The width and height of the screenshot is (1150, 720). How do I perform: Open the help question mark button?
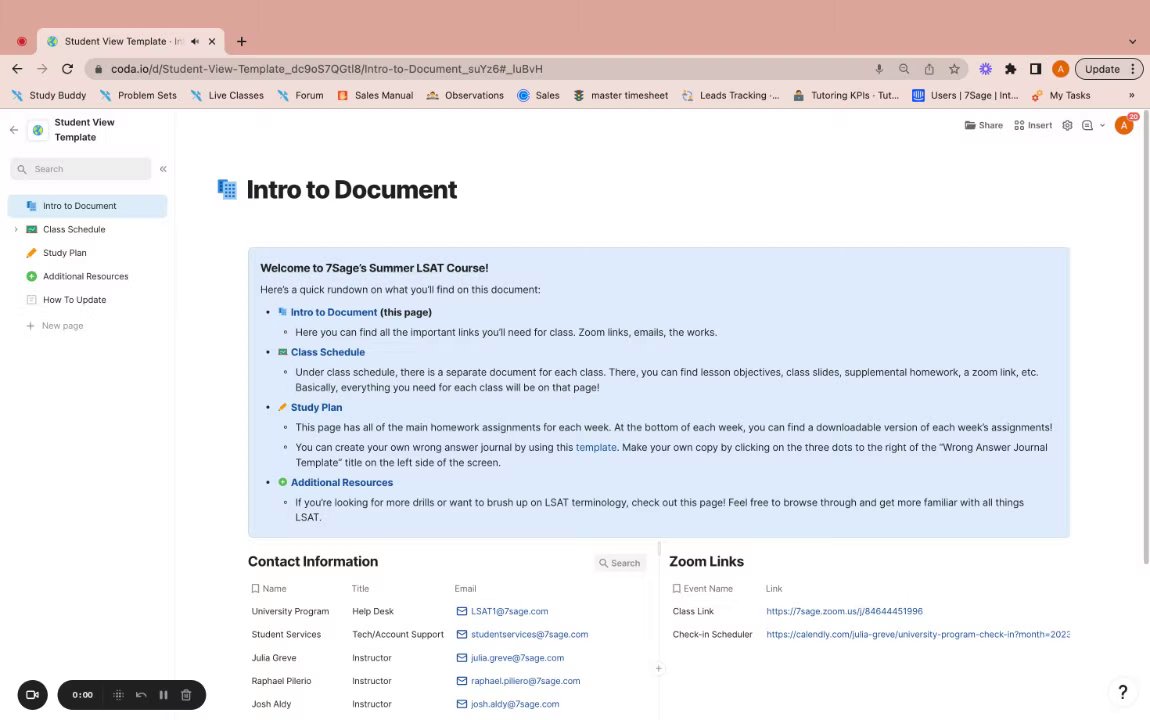click(1123, 692)
